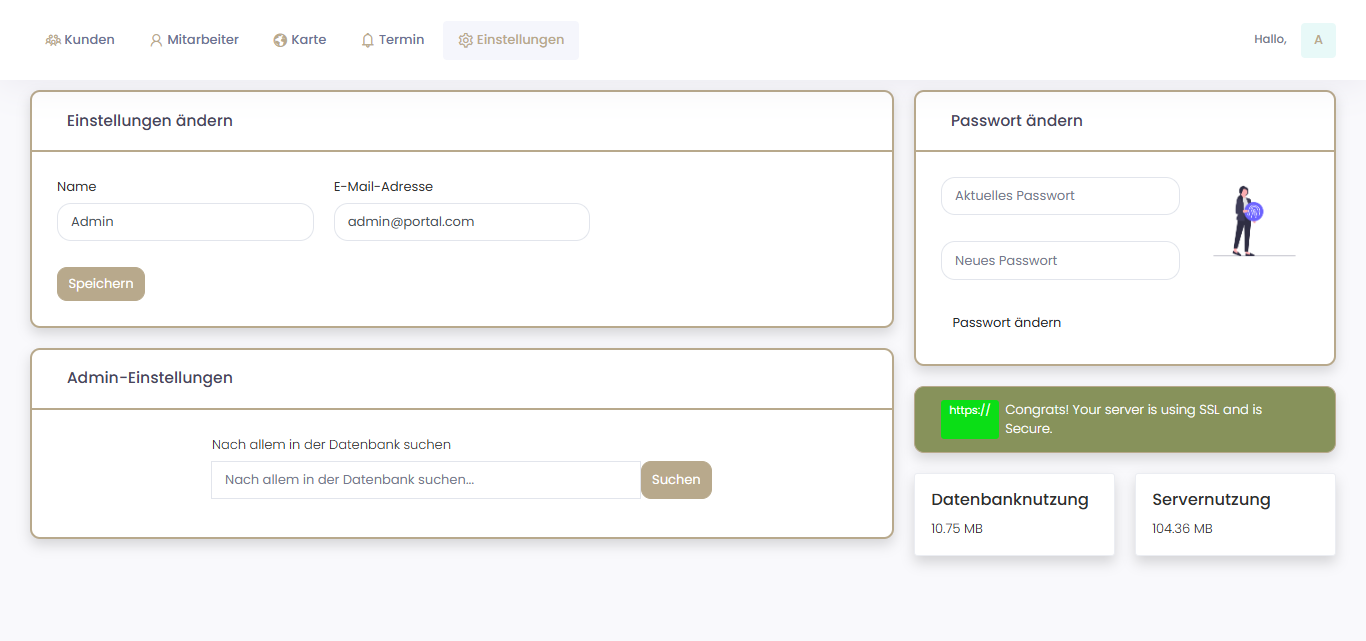Click the Termin bell icon
This screenshot has height=641, width=1366.
point(368,40)
